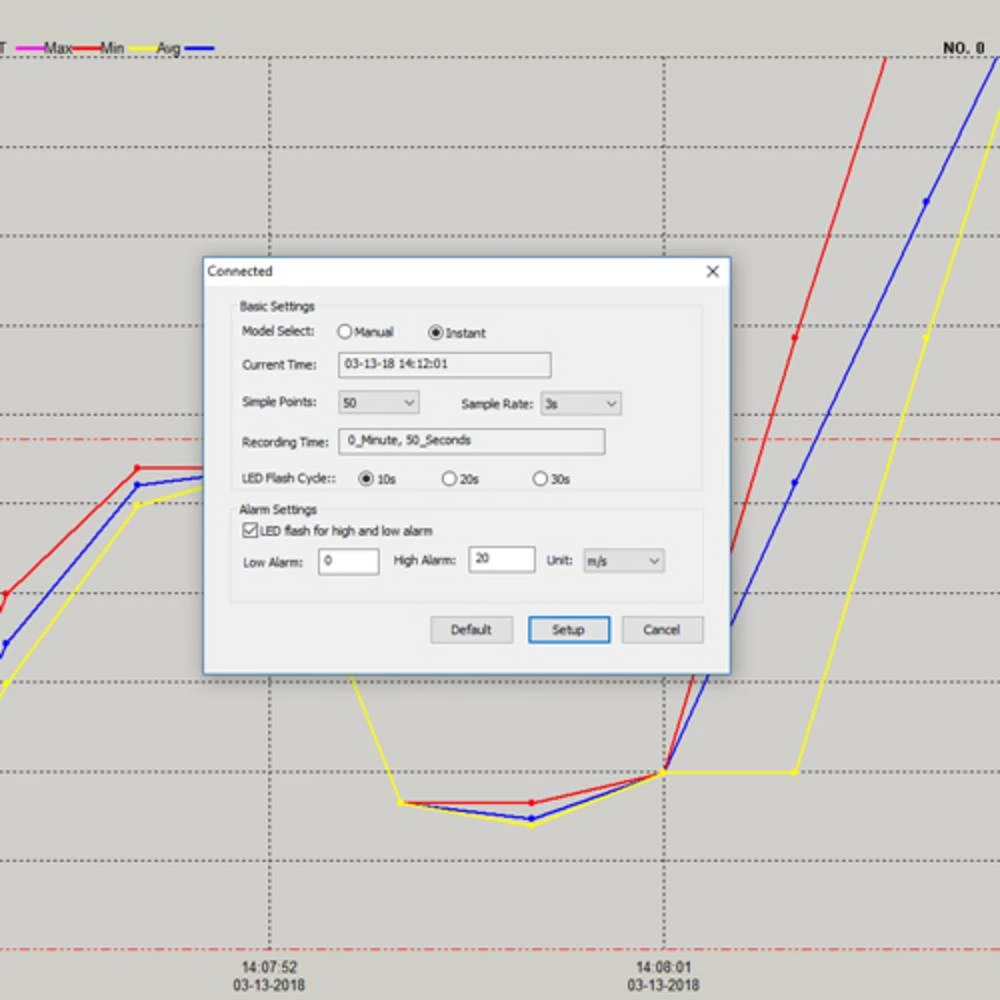Viewport: 1000px width, 1000px height.
Task: Set LED flash cycle to 30s
Action: tap(541, 479)
